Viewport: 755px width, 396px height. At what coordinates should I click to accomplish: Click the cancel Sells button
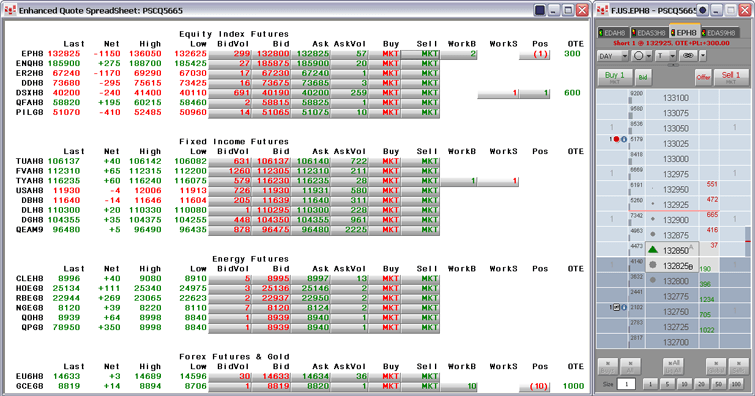[738, 367]
